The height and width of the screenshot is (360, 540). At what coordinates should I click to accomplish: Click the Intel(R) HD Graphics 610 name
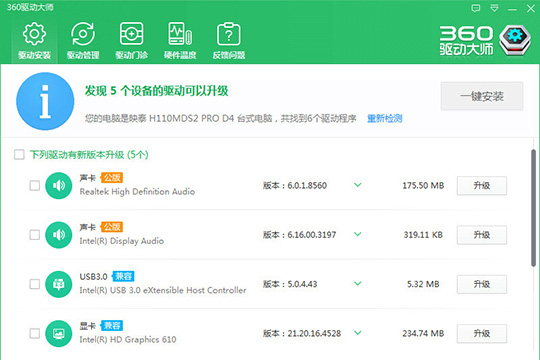pos(128,340)
